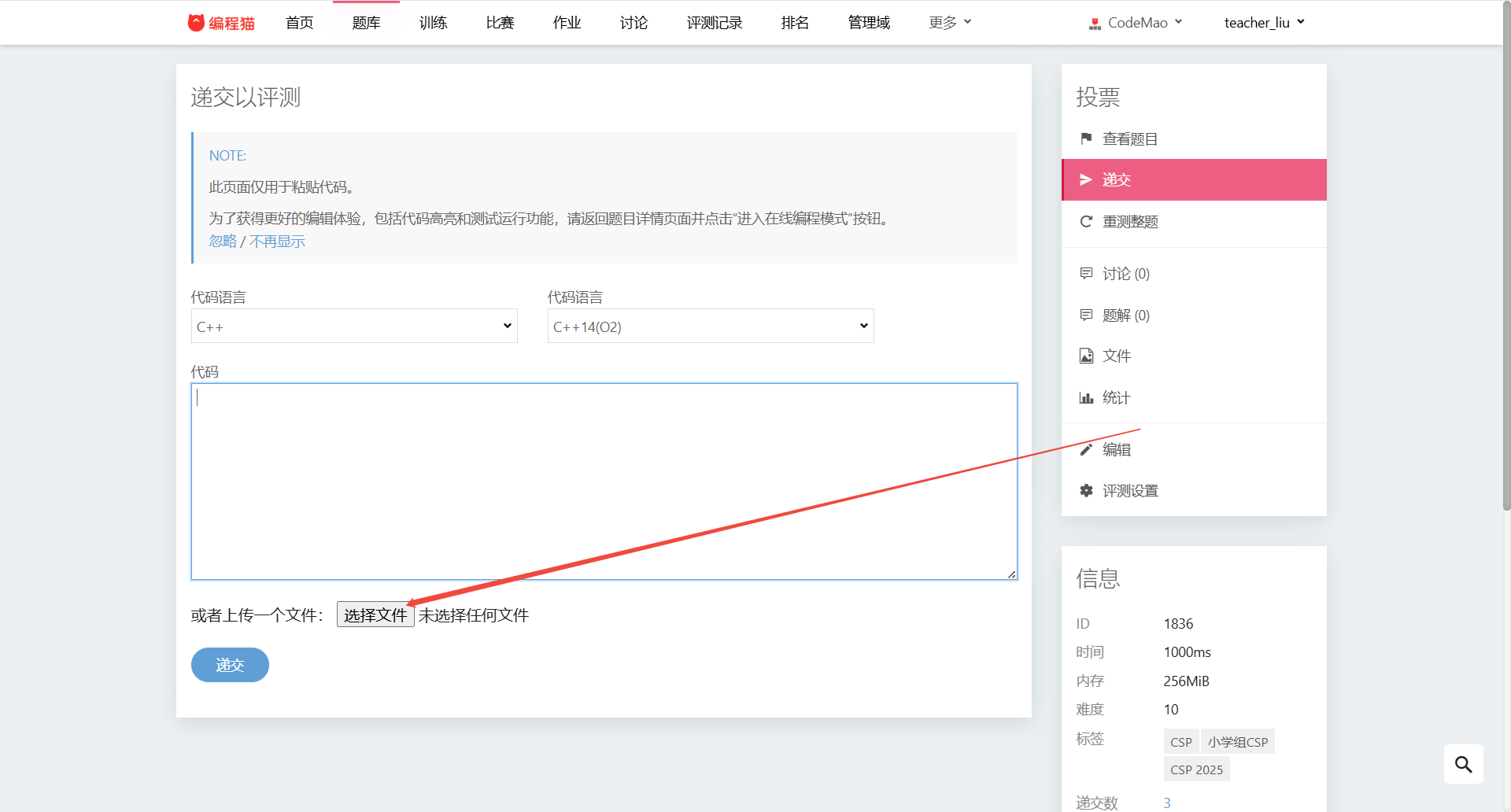
Task: Open 题库 in the top navigation
Action: point(366,23)
